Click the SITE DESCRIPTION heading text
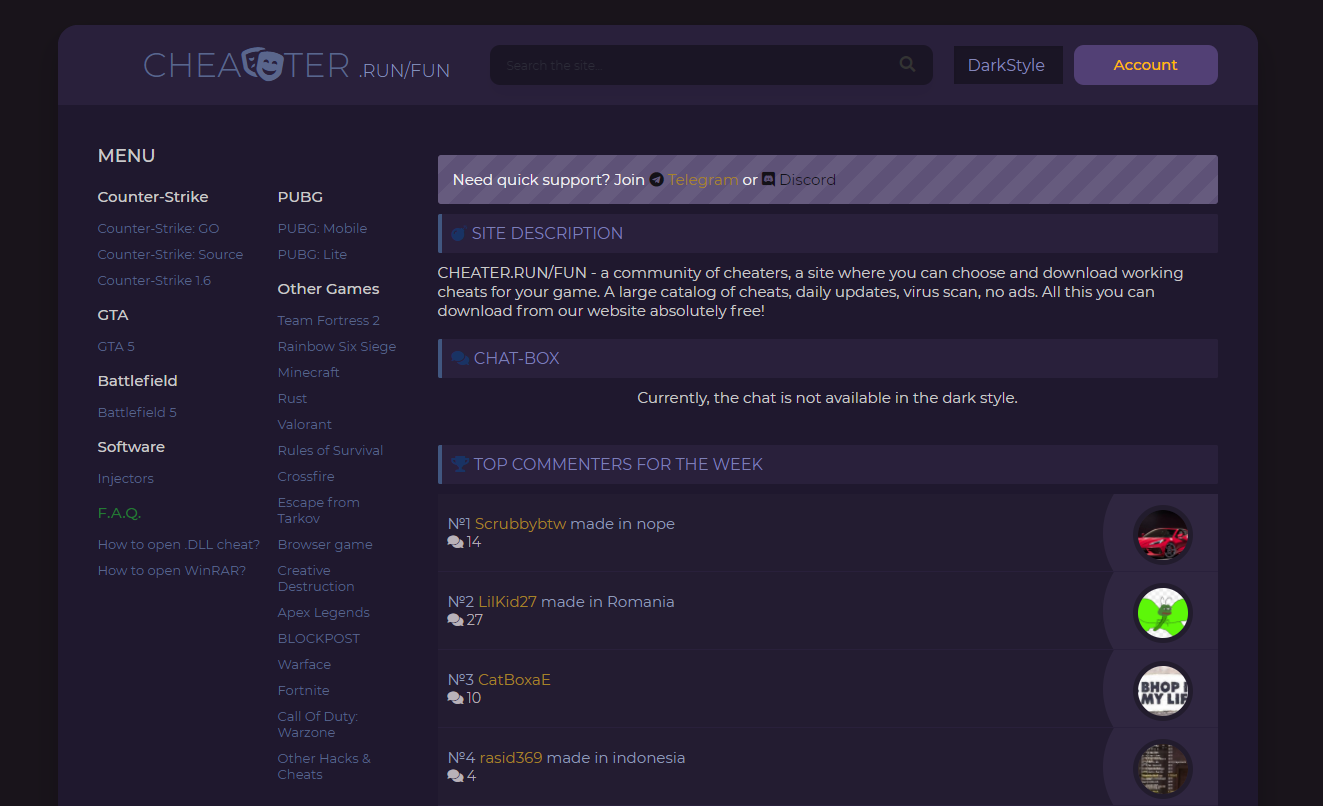The image size is (1323, 806). tap(547, 233)
